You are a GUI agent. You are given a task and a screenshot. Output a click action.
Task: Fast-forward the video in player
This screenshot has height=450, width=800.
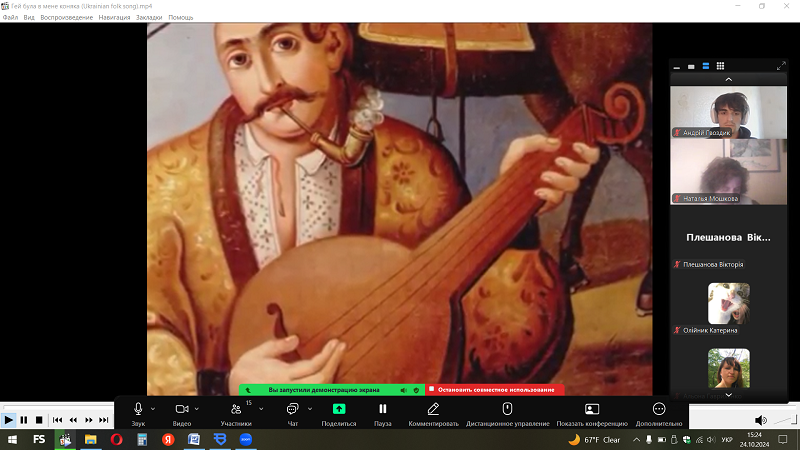(88, 420)
